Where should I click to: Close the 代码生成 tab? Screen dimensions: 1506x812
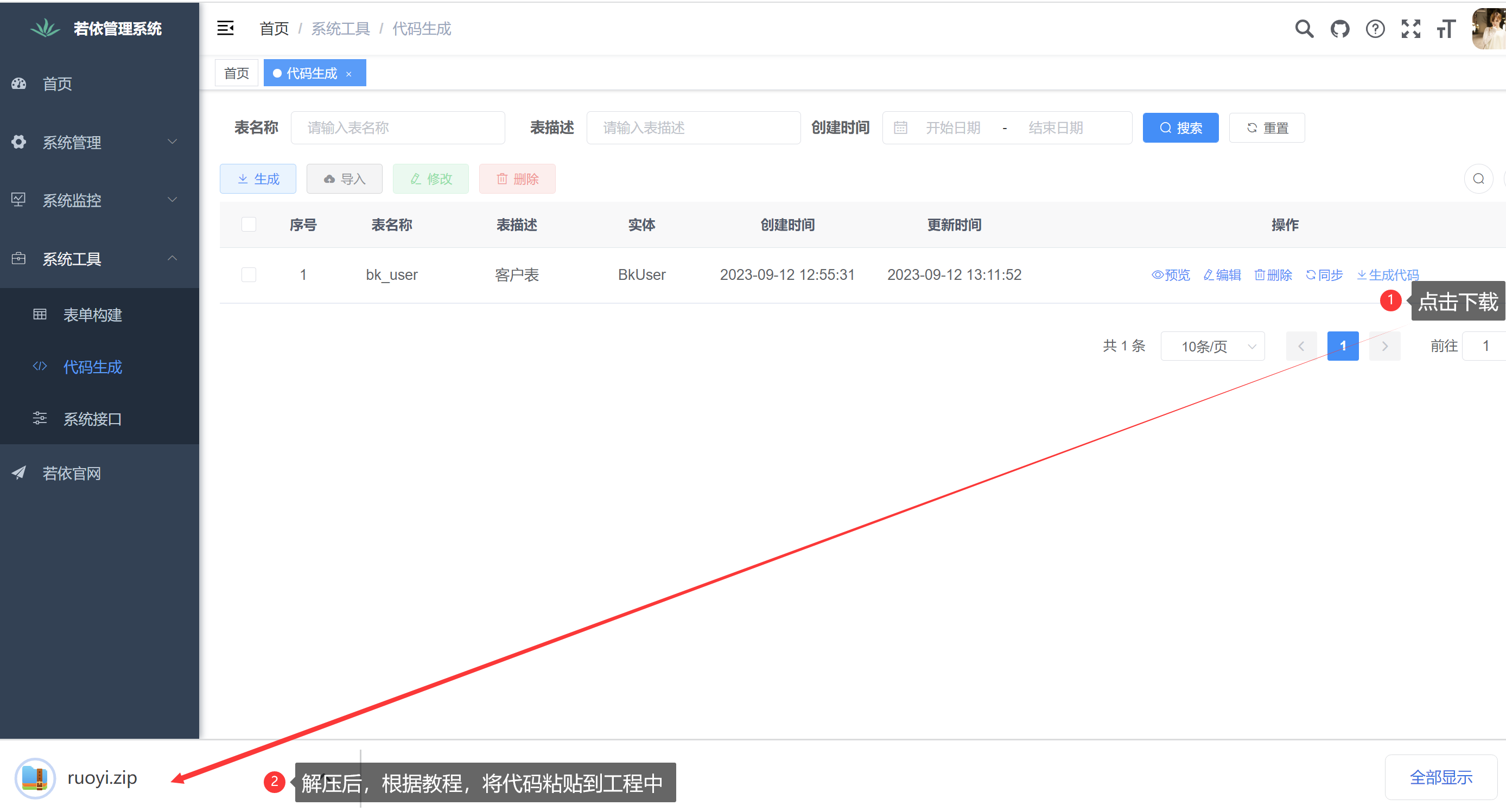[349, 74]
